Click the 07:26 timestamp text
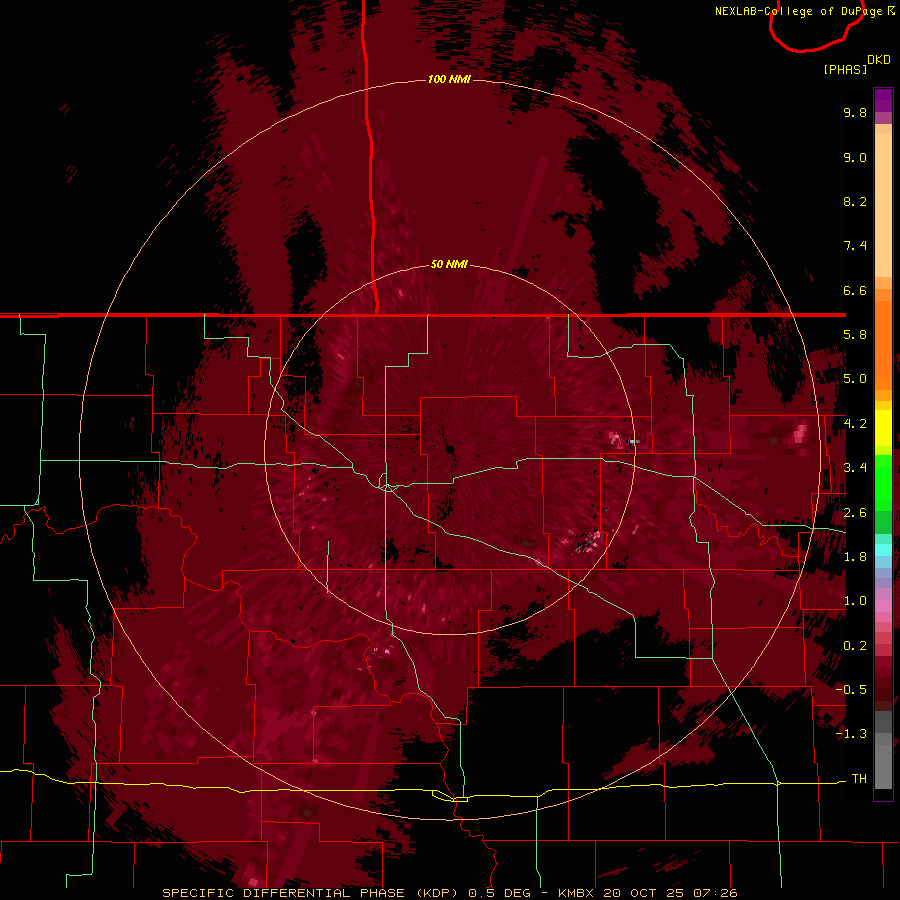Viewport: 900px width, 900px height. point(715,893)
